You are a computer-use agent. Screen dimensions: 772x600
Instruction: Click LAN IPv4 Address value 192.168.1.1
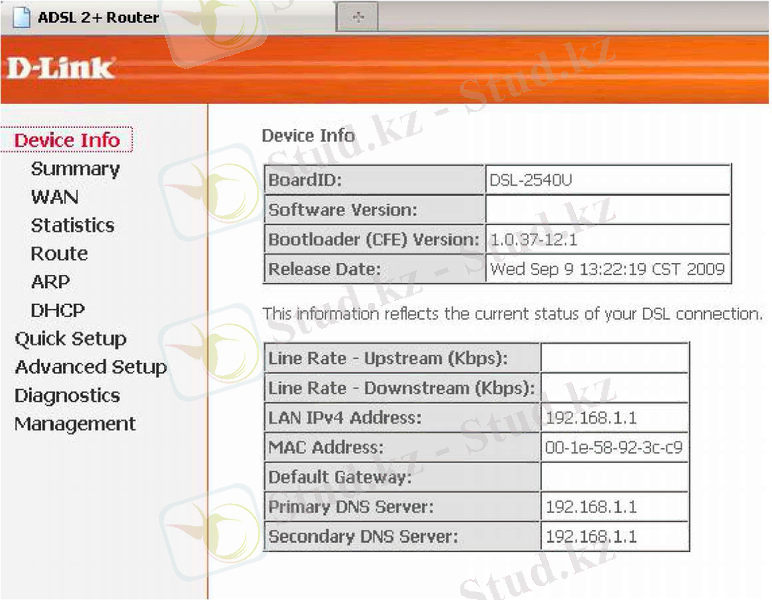pos(591,418)
